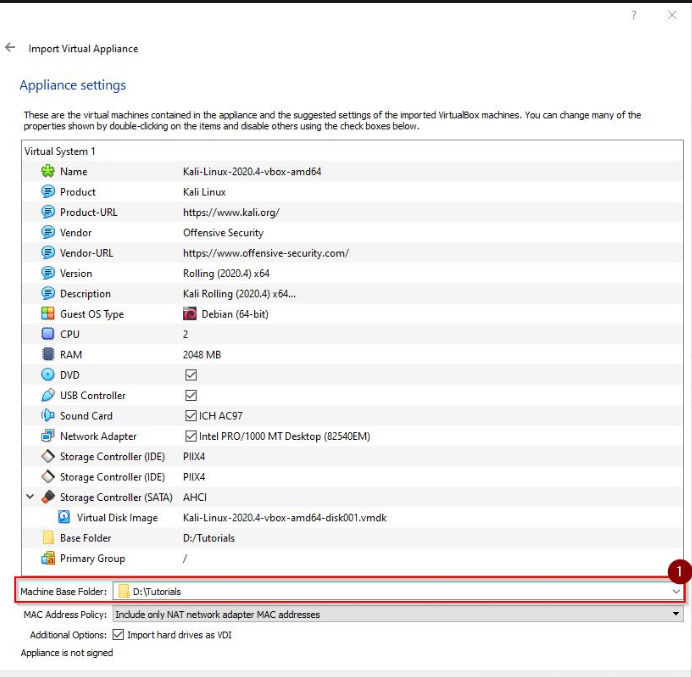Screen dimensions: 692x677
Task: Select the Virtual System 1 header row
Action: point(352,151)
